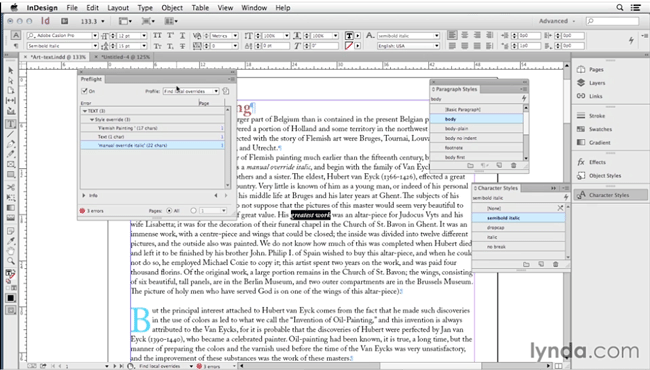
Task: Toggle the Preflight On checkbox
Action: [85, 91]
